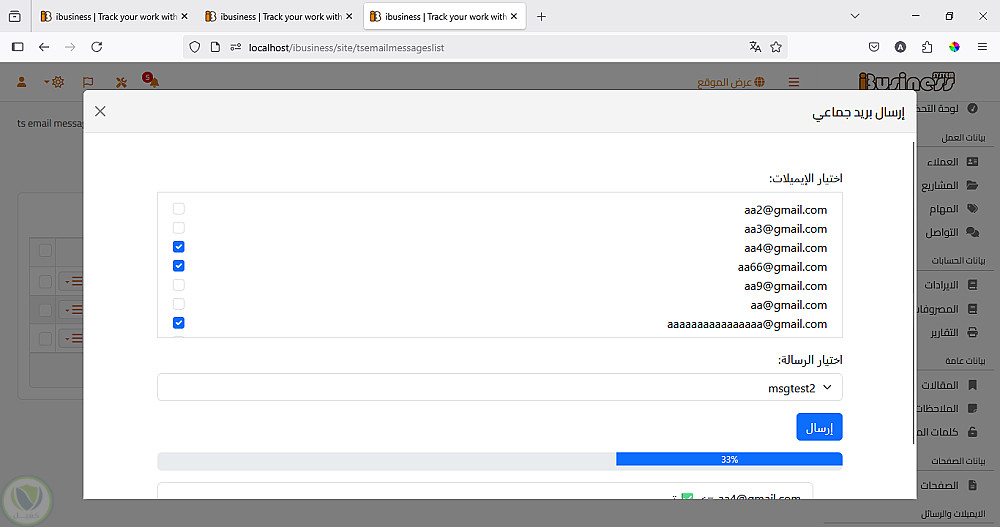Click the modal's vertical scrollbar

tap(914, 293)
